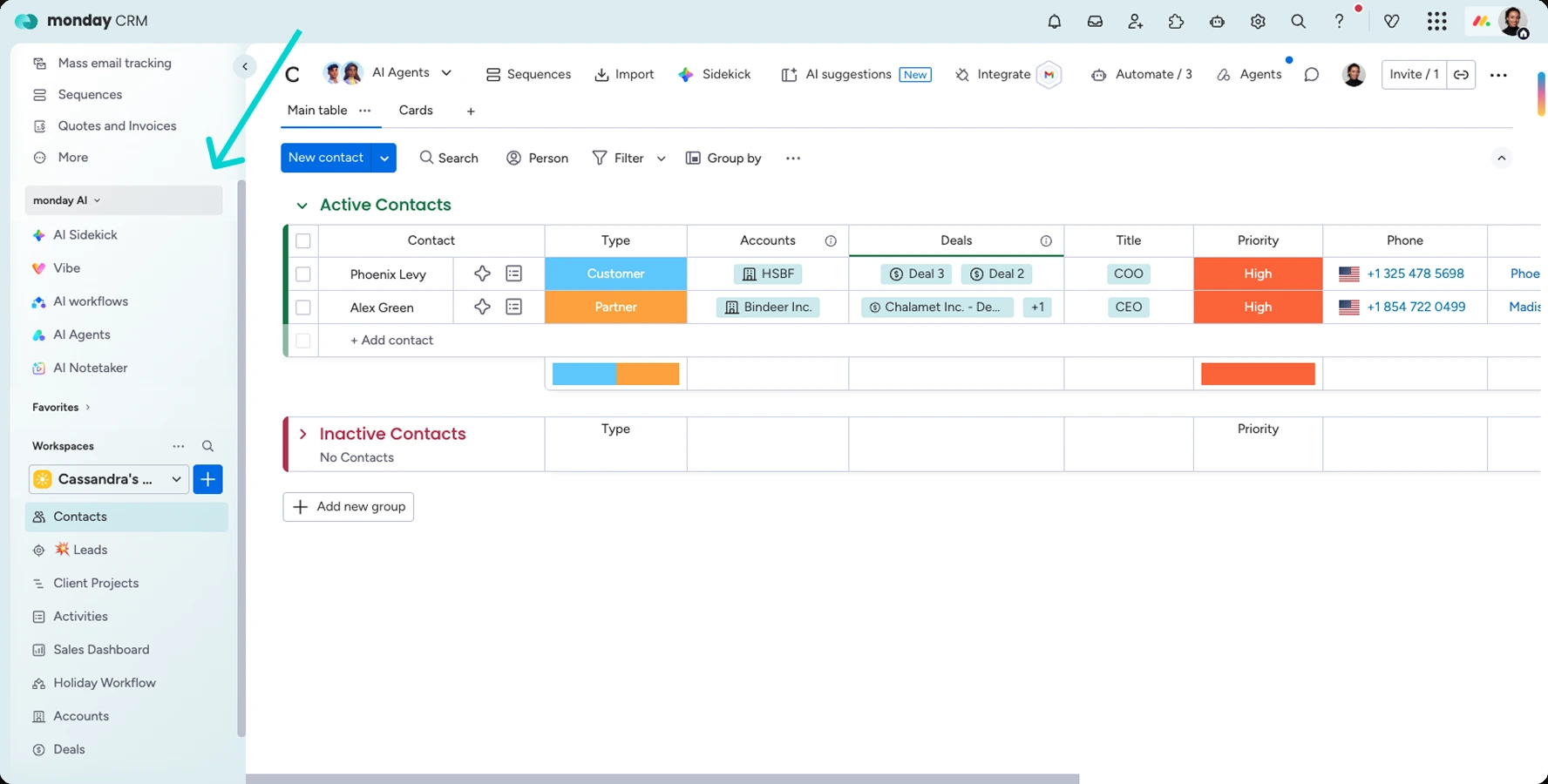Click the blue plus add-item button in sidebar
1548x784 pixels.
click(x=207, y=479)
